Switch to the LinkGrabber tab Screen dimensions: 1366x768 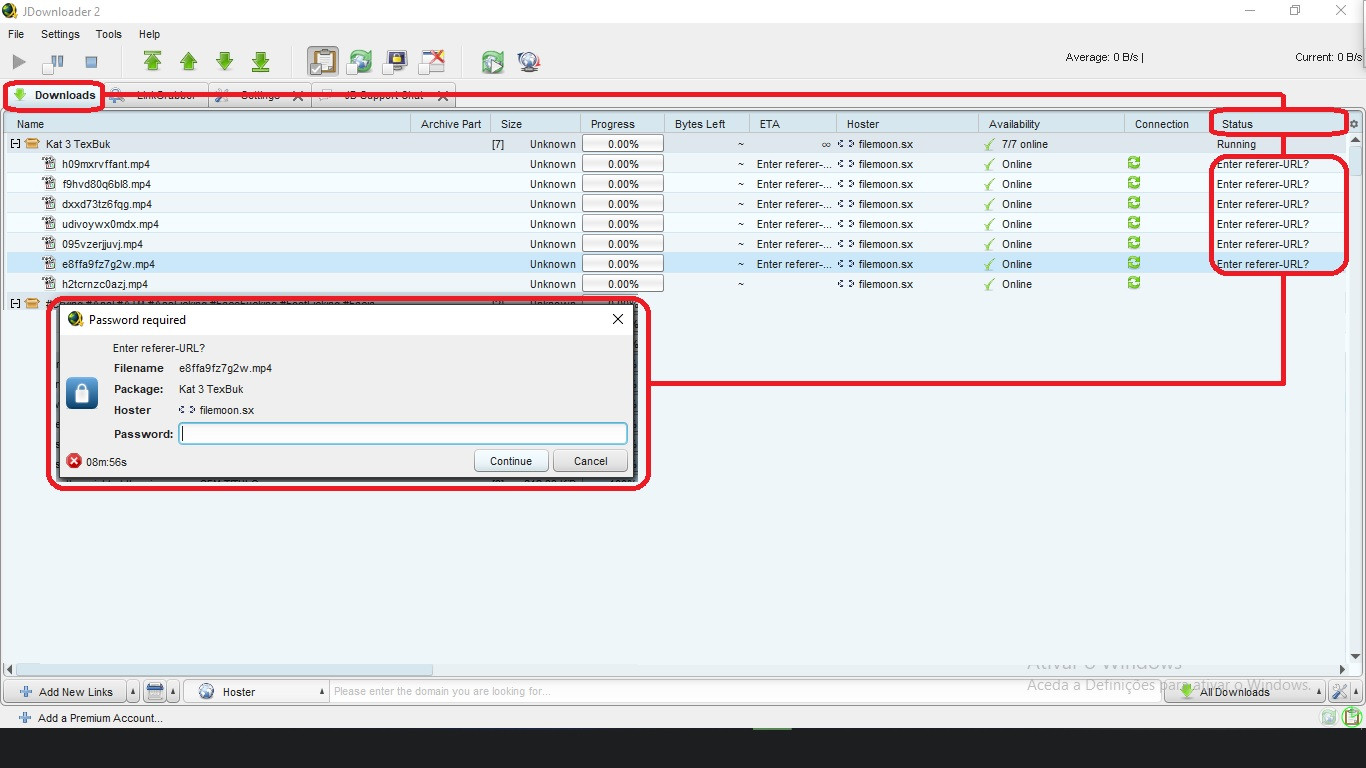[x=156, y=96]
